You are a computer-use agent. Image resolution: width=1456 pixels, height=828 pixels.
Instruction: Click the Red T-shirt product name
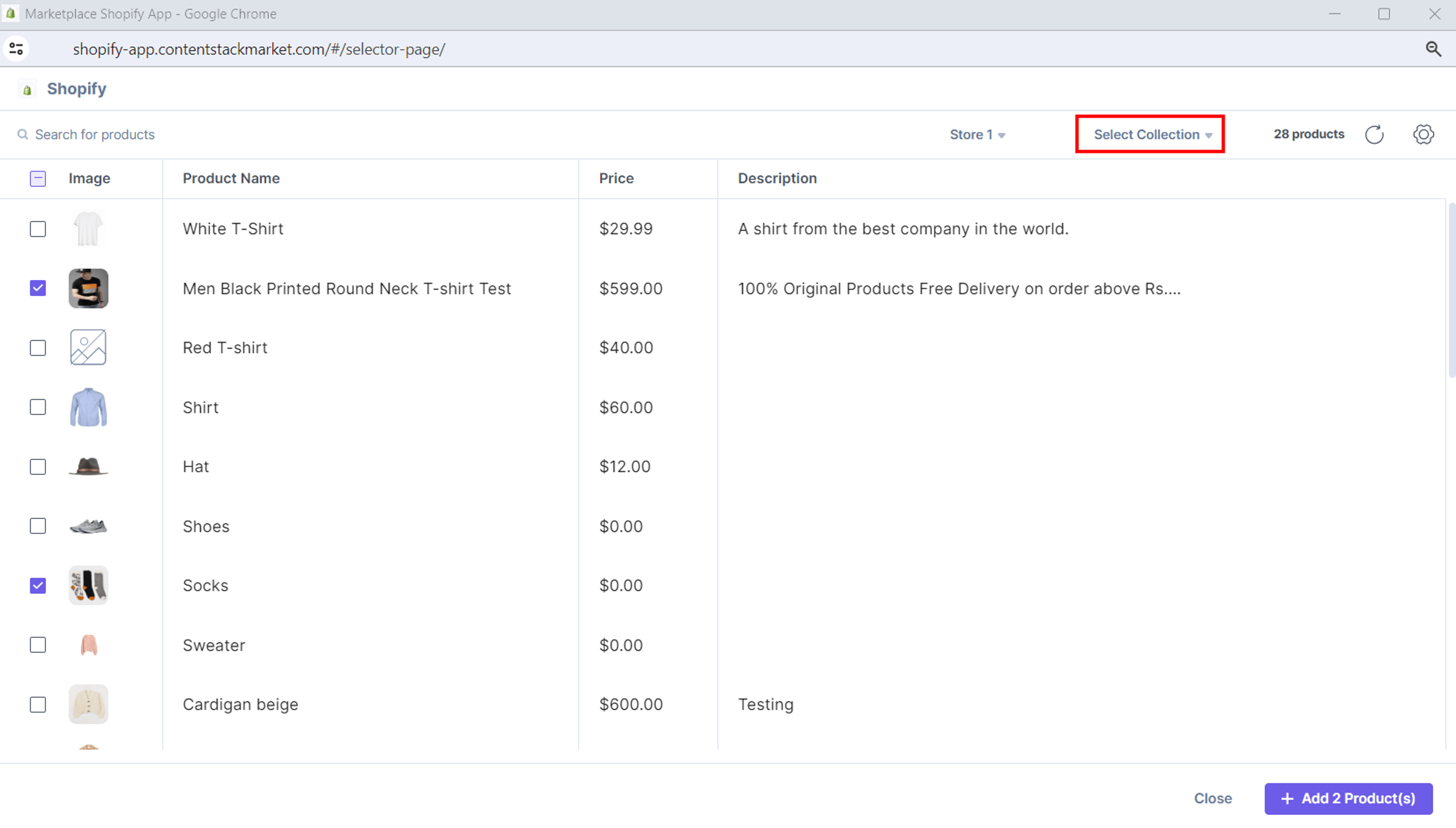[x=224, y=347]
